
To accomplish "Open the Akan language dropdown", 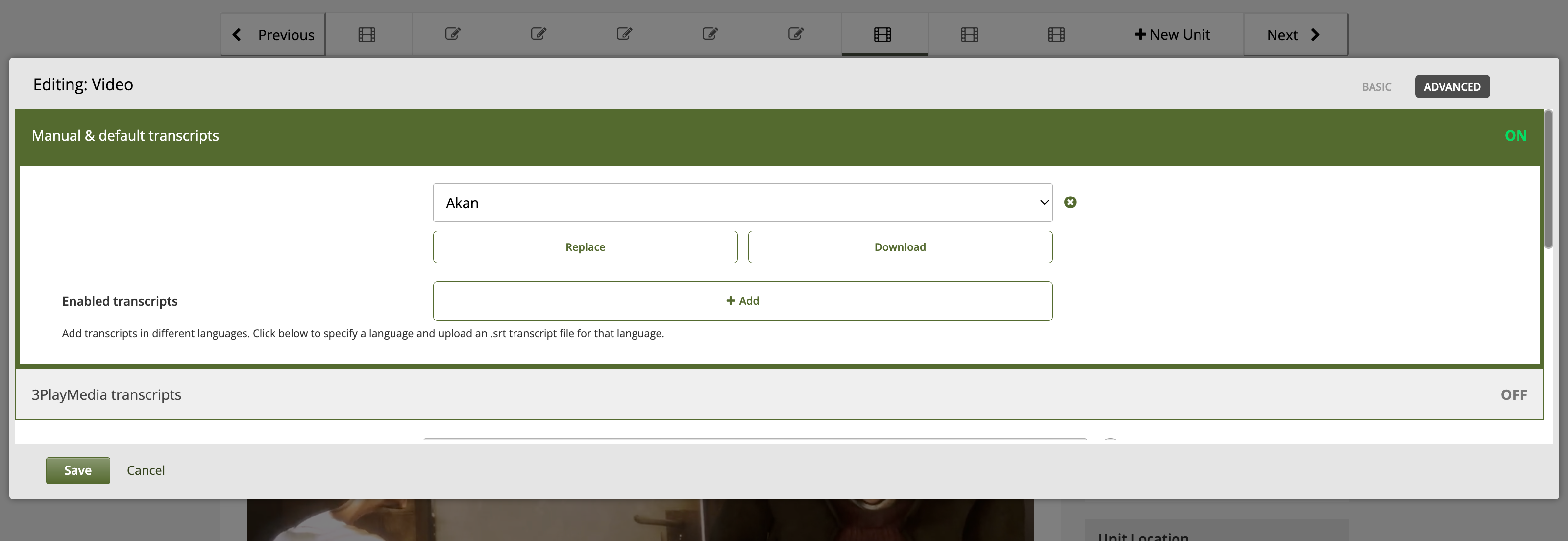I will tap(742, 203).
